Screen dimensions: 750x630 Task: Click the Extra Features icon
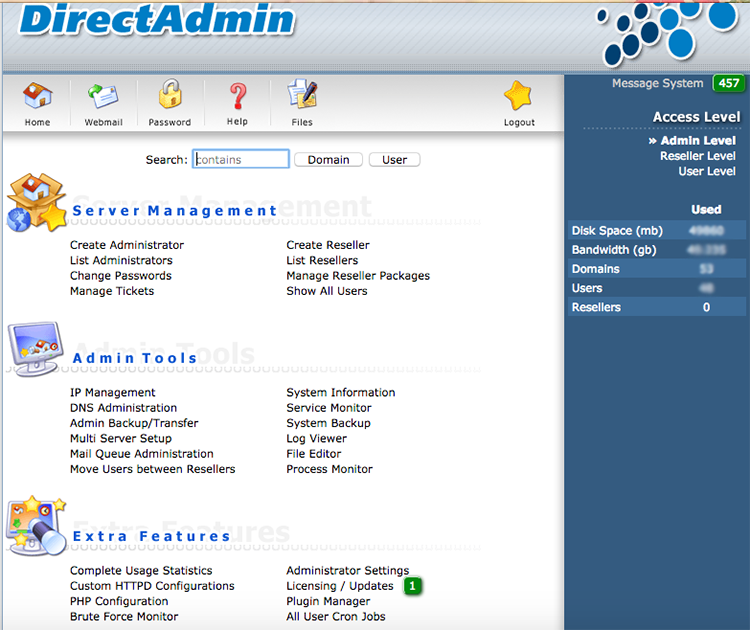pos(36,526)
